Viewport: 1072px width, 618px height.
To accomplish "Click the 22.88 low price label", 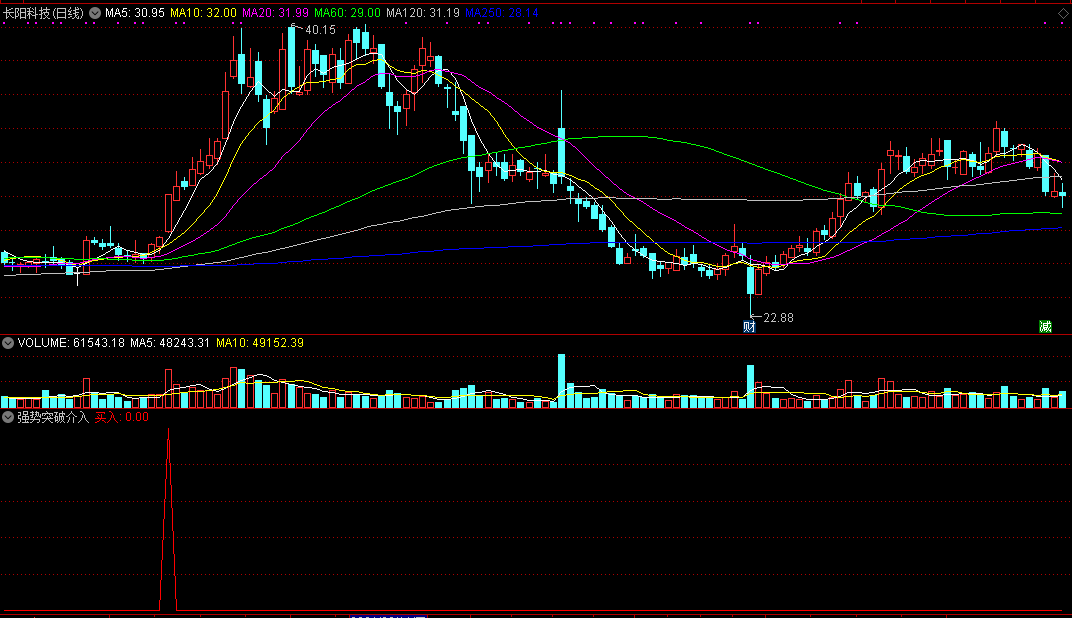I will (x=778, y=318).
